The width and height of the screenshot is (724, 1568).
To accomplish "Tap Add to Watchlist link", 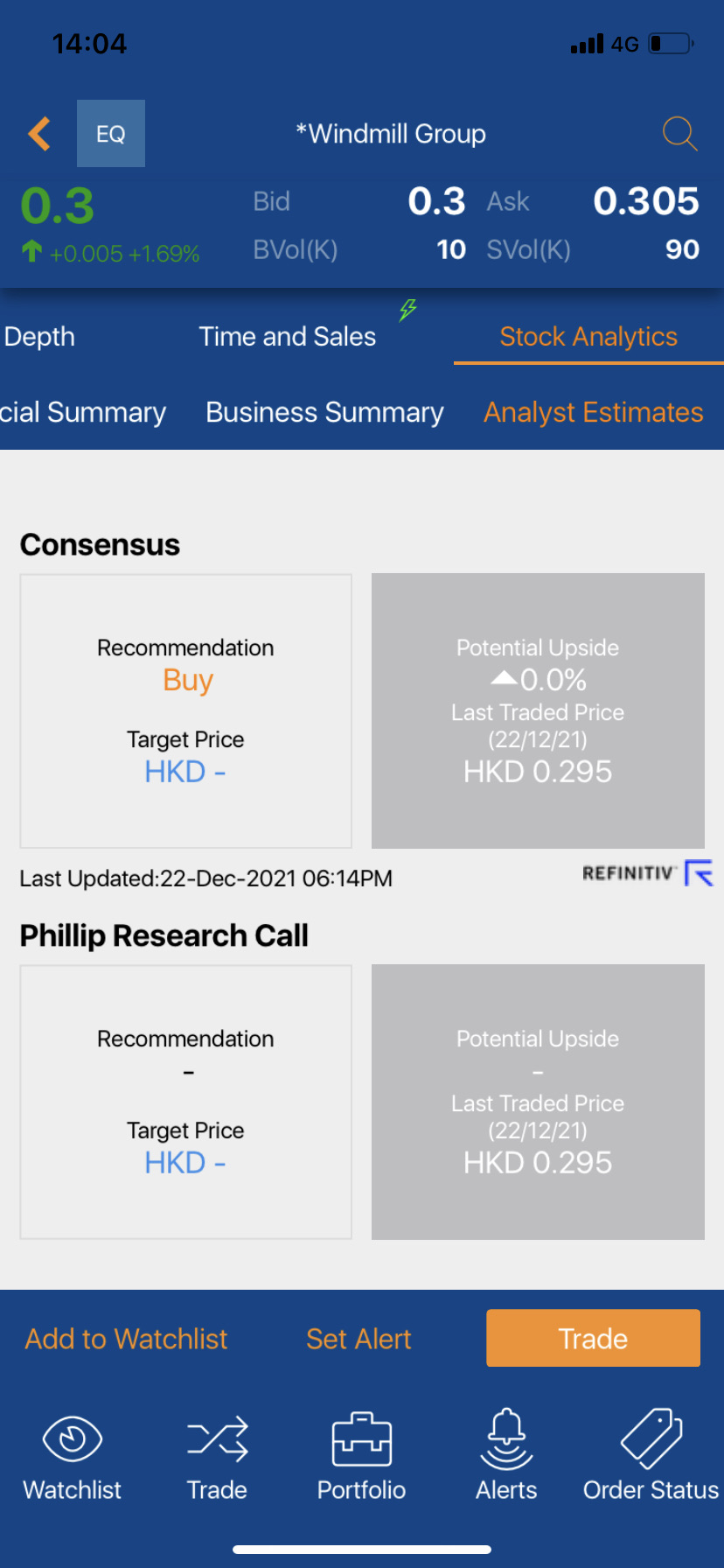I will pos(126,1339).
